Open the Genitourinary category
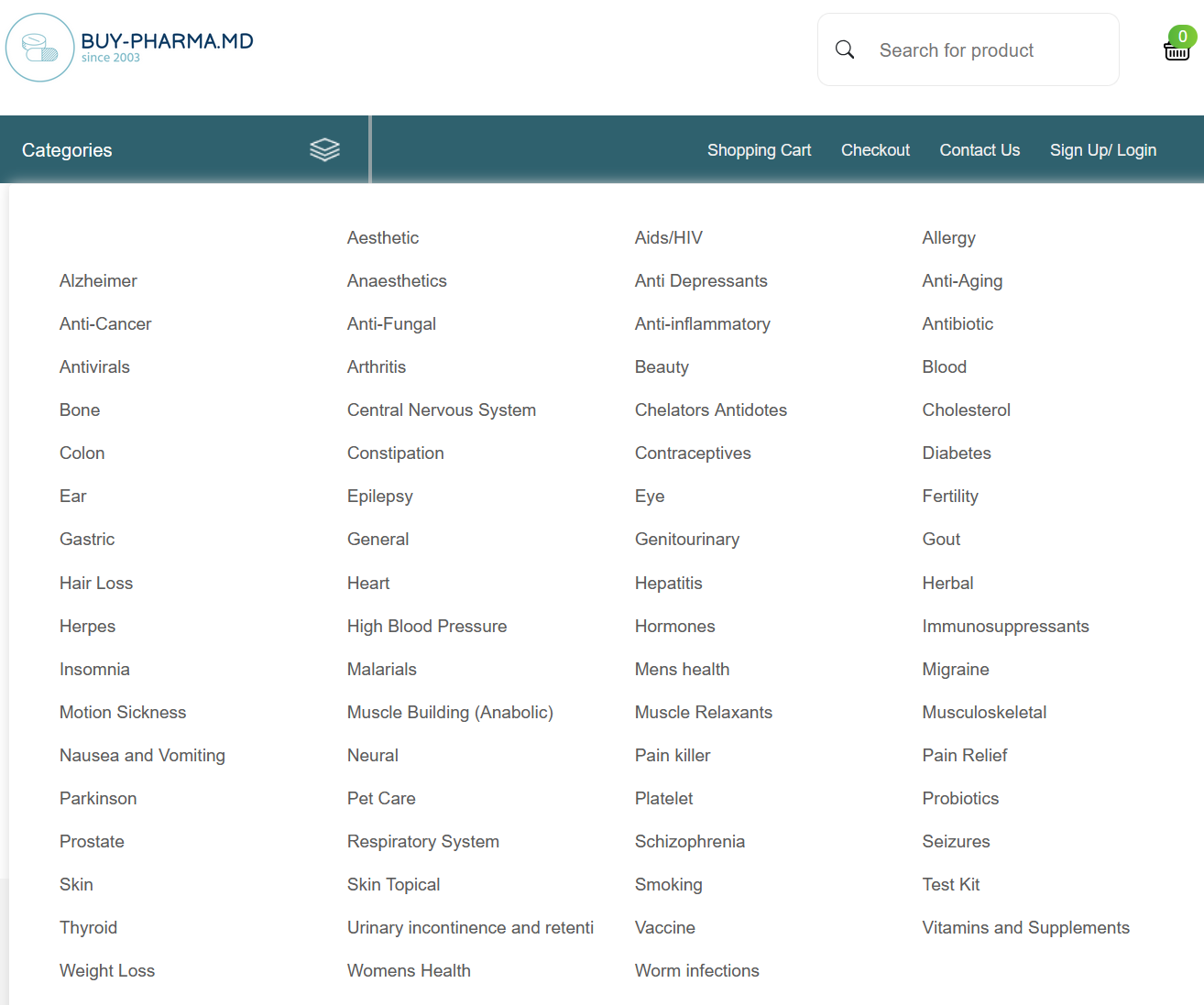Screen dimensions: 1204x1005 pyautogui.click(x=687, y=540)
